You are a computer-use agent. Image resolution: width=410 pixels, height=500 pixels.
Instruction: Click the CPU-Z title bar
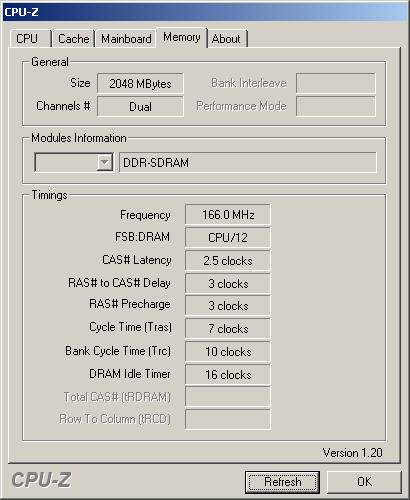205,12
